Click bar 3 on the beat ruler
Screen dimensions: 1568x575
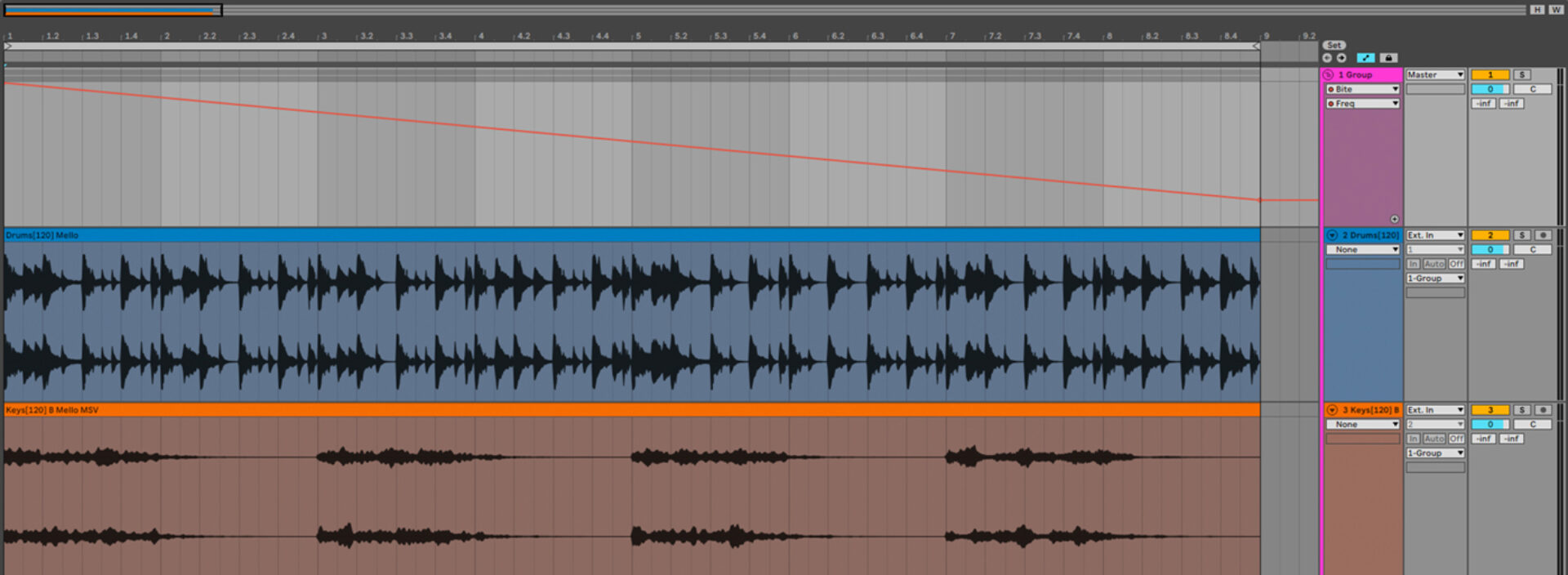324,36
